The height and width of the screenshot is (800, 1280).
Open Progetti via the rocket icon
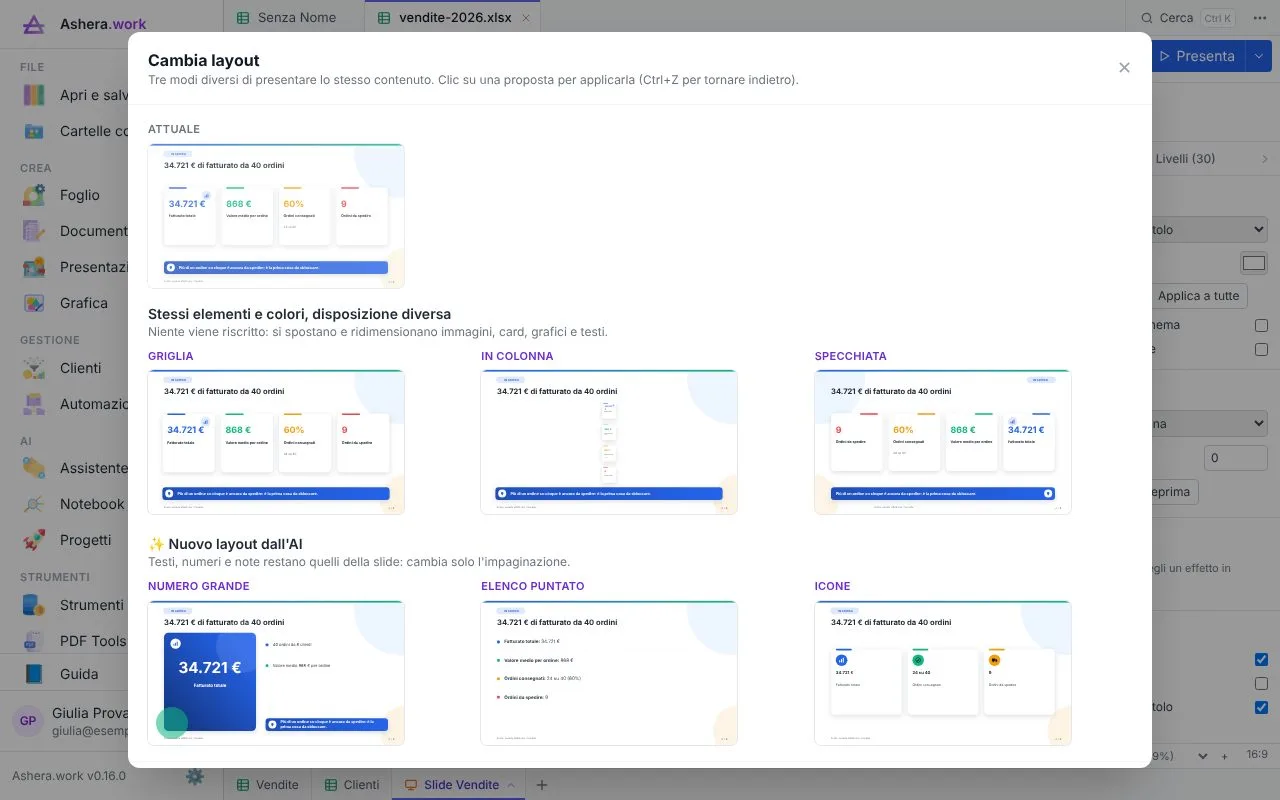[x=34, y=540]
